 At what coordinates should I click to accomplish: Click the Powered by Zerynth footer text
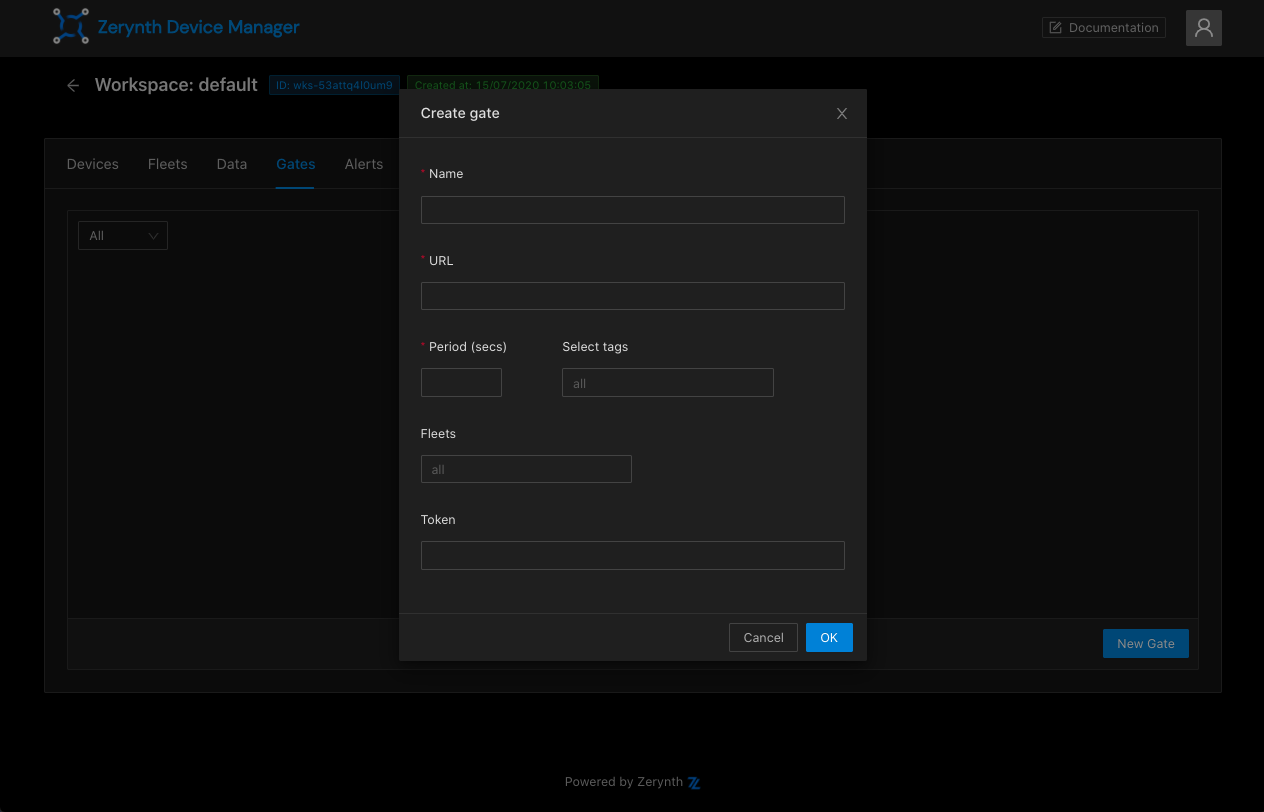click(x=624, y=783)
